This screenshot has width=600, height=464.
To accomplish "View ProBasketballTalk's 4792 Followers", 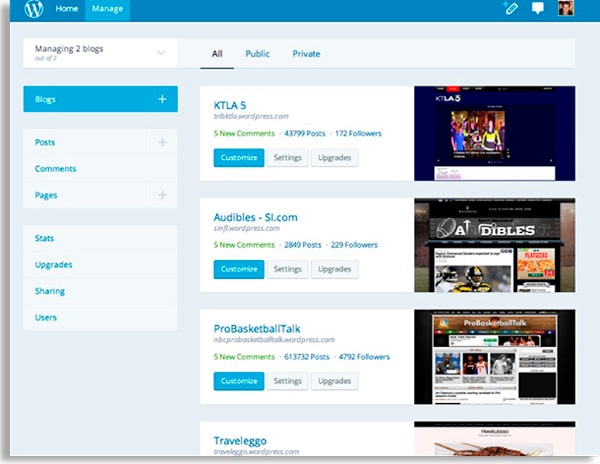I will tap(364, 357).
